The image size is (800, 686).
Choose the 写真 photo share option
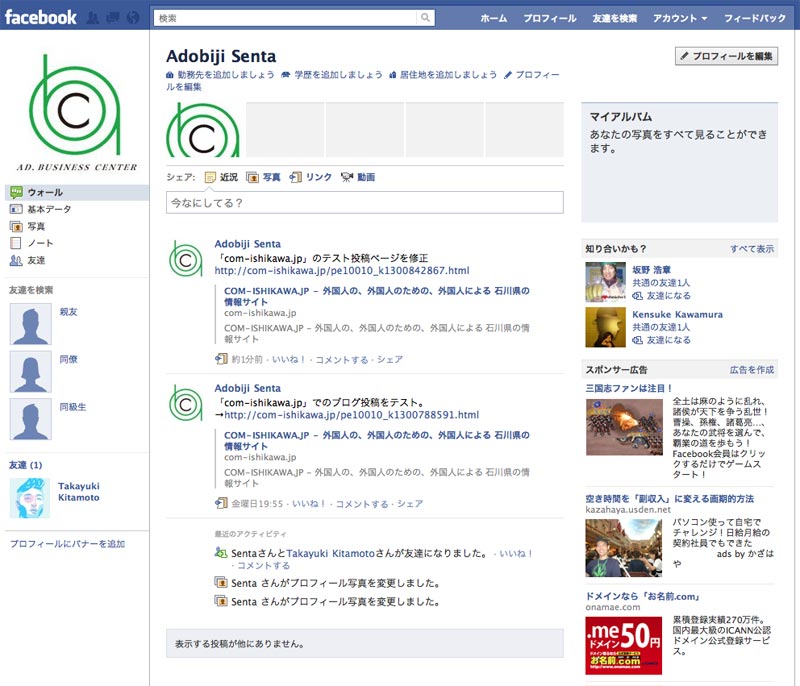(263, 177)
